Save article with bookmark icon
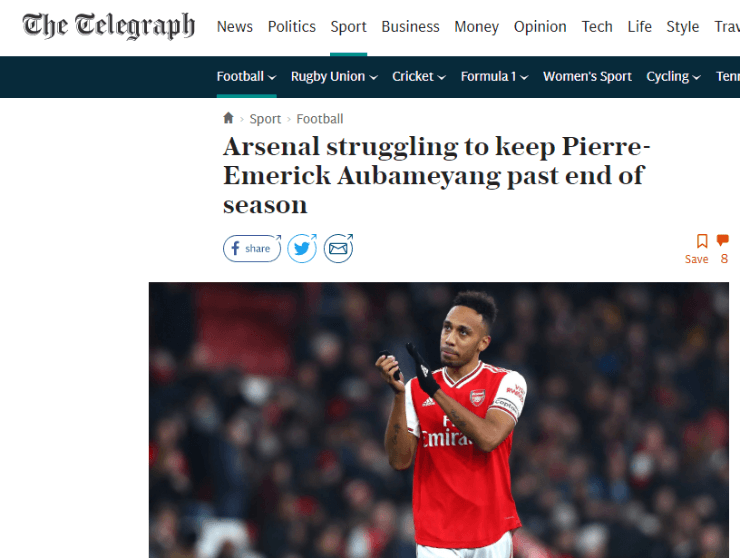The image size is (740, 558). pyautogui.click(x=702, y=241)
